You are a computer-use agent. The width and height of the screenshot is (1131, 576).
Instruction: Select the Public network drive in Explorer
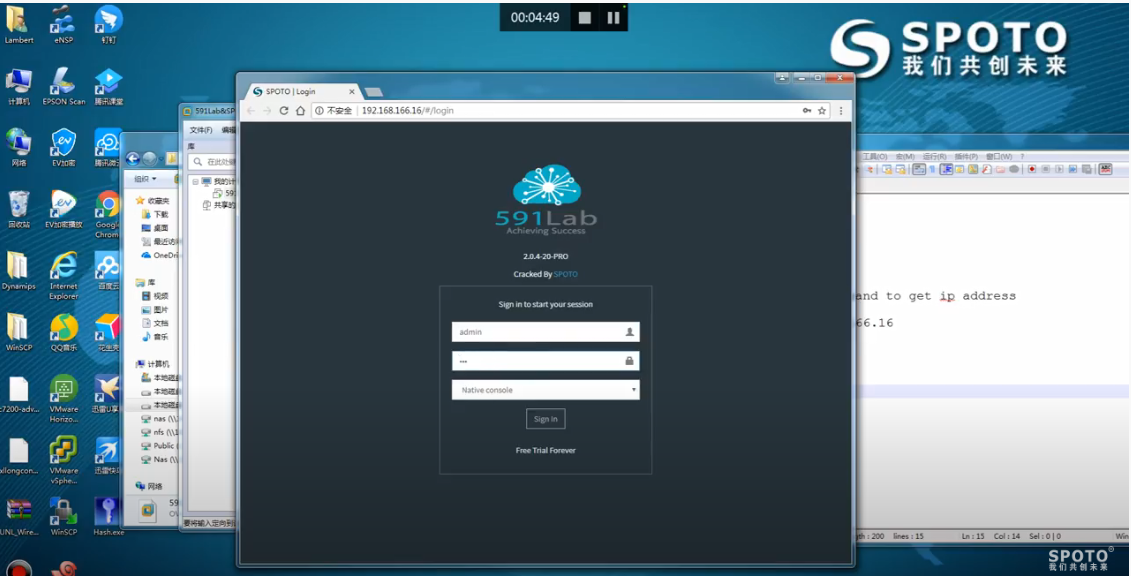159,446
